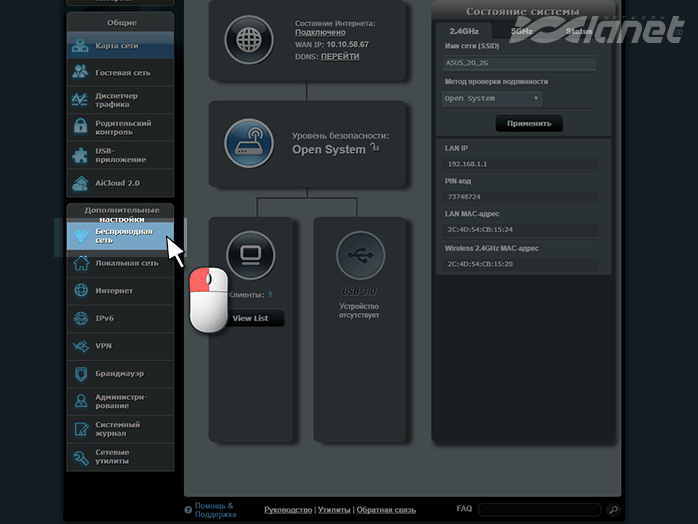Open the Руководство link in footer
Image resolution: width=698 pixels, height=524 pixels.
[x=288, y=510]
